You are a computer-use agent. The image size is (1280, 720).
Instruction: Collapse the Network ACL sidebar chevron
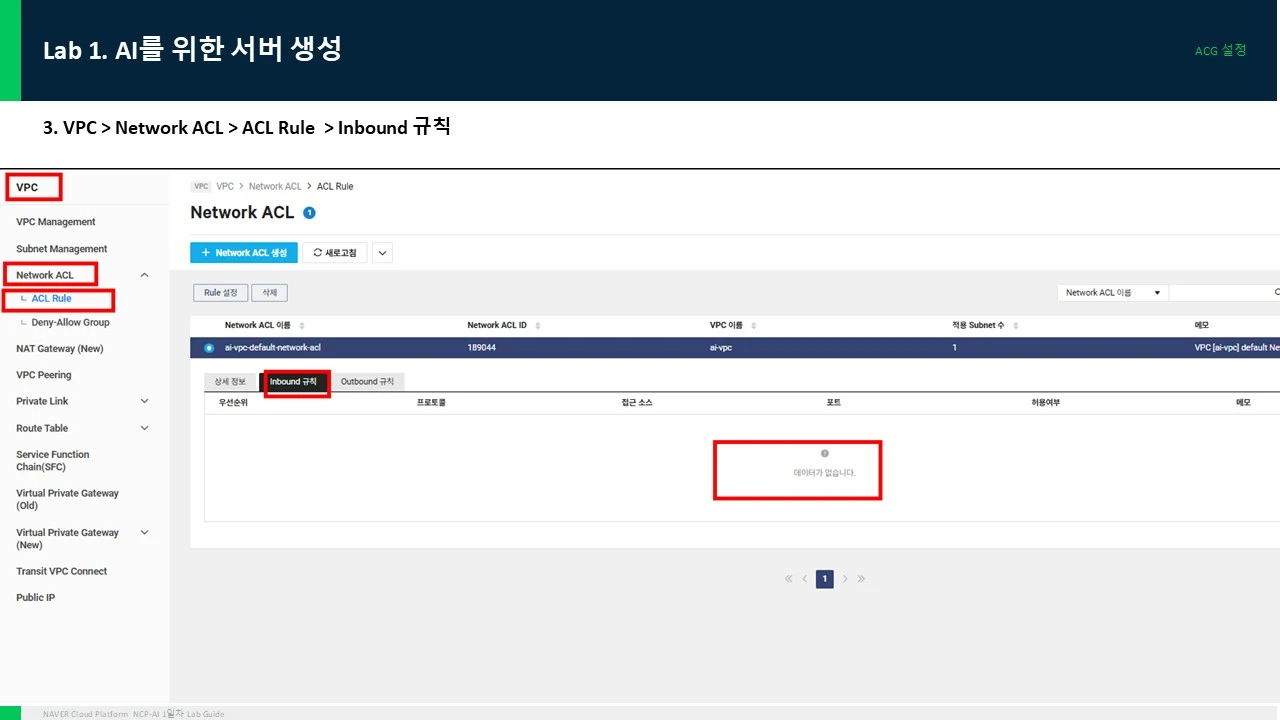point(144,275)
